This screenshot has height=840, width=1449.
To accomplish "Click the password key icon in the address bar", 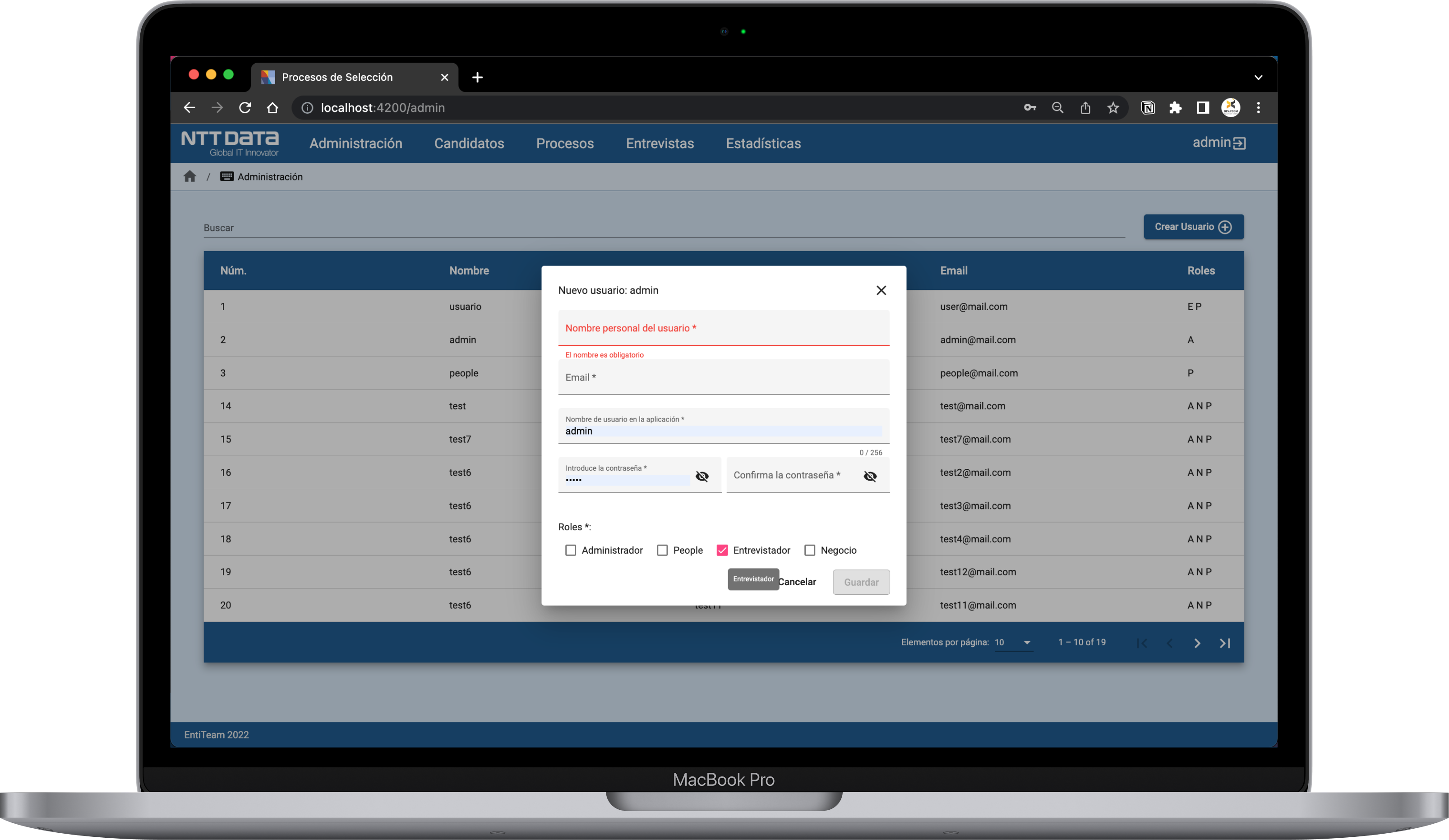I will (x=1030, y=108).
